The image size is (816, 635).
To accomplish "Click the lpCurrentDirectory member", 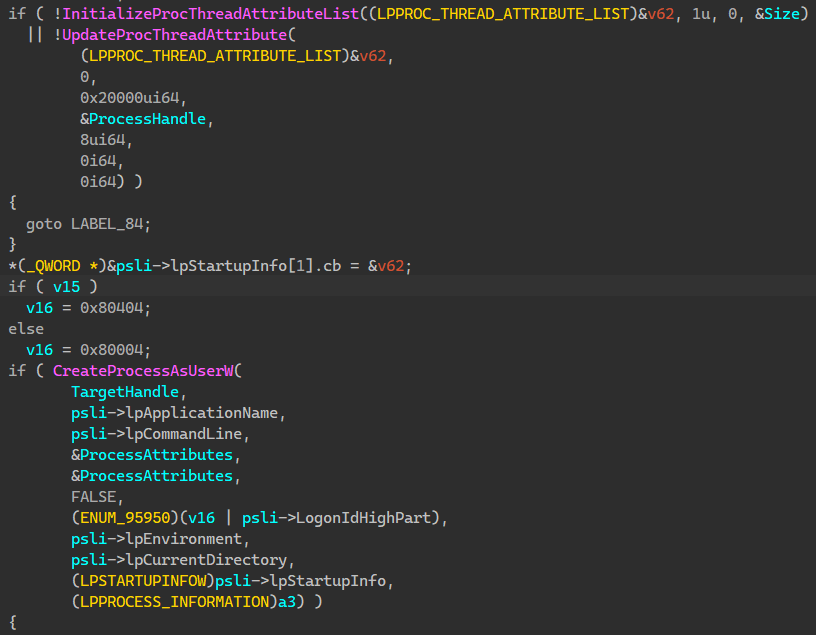I will tap(207, 560).
